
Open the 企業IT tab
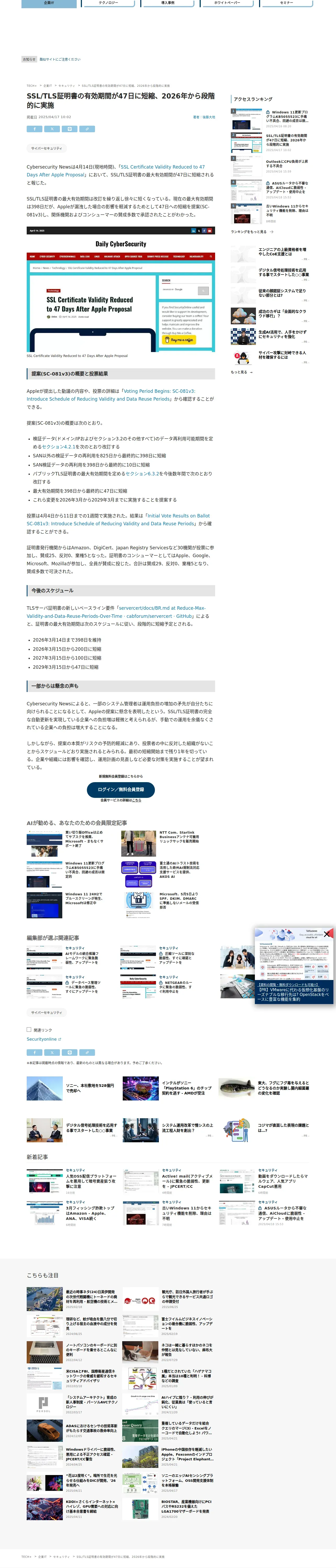(49, 4)
